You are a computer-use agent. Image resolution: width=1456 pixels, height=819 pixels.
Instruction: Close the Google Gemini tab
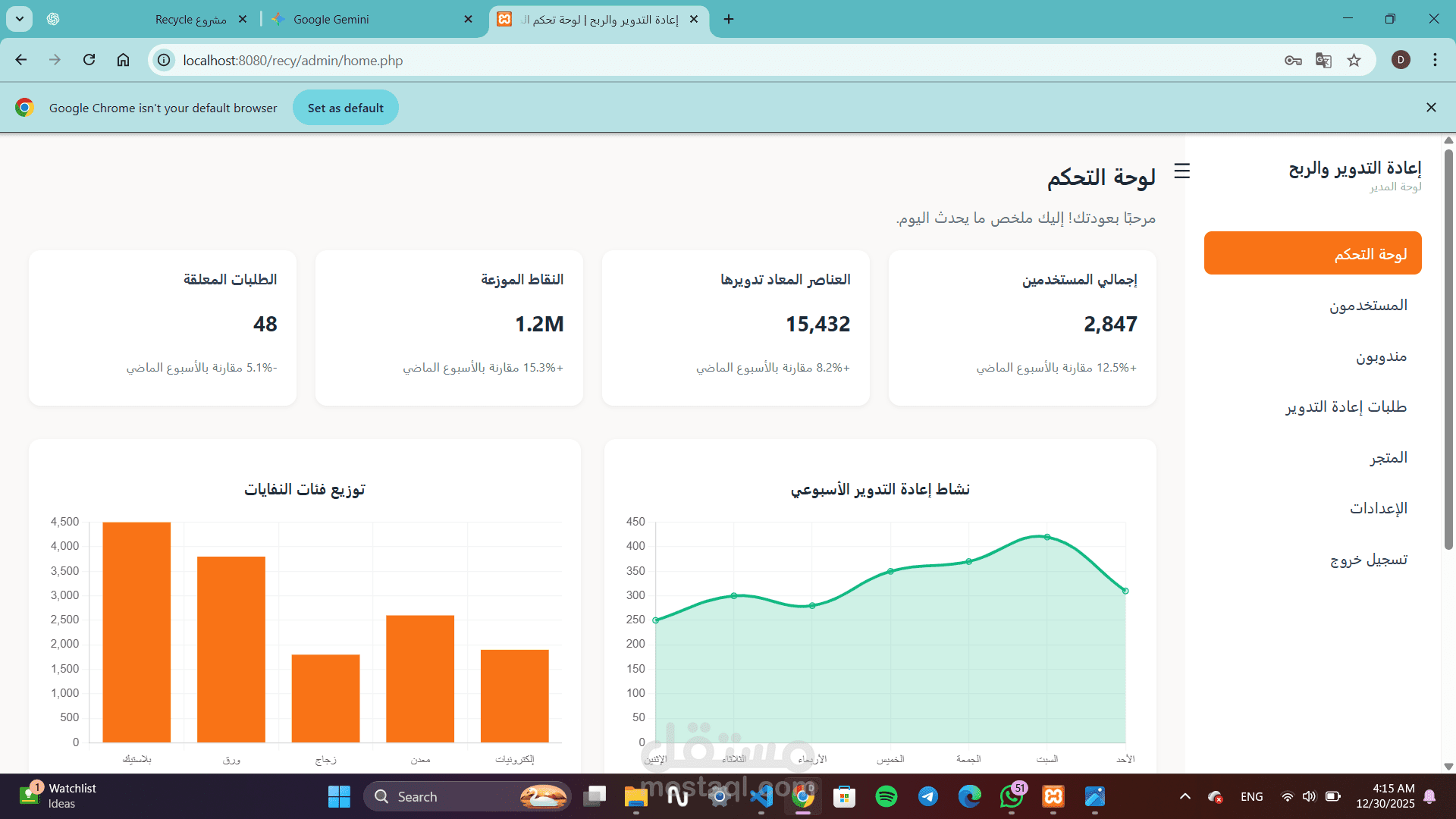[468, 19]
